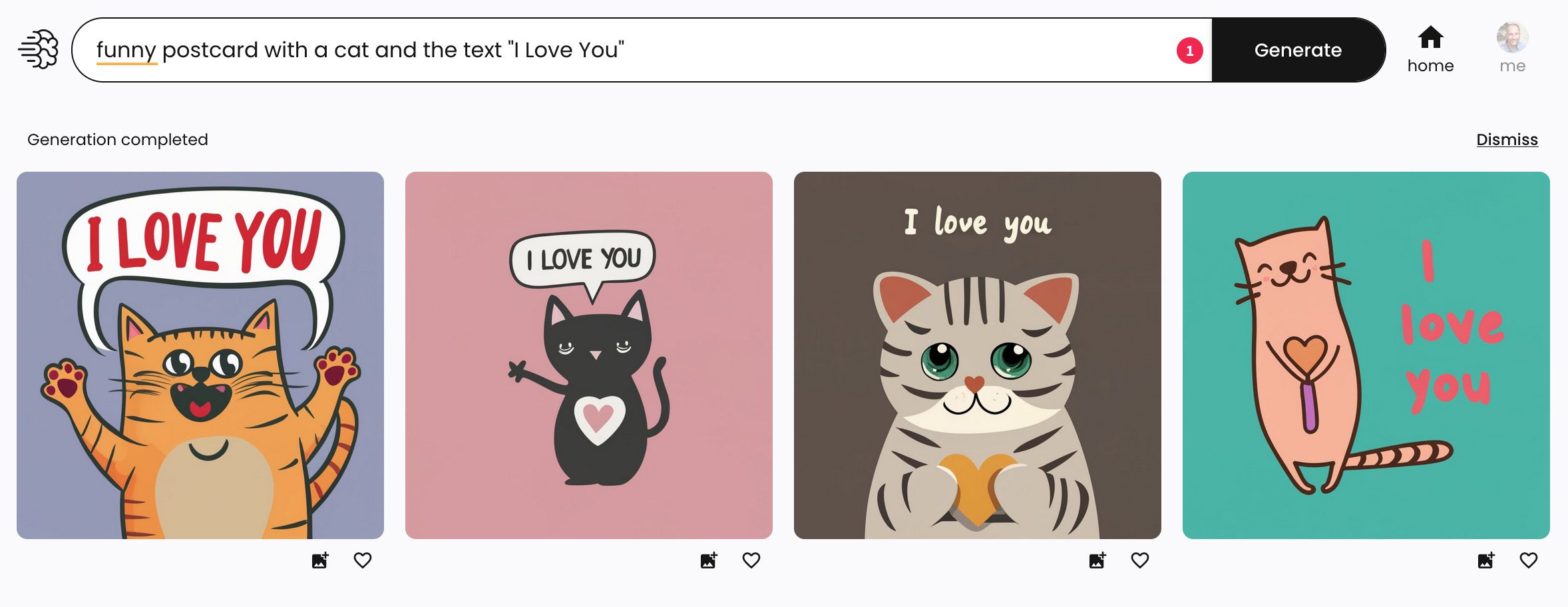1568x607 pixels.
Task: Click the underlined word 'funny' in prompt
Action: [x=126, y=50]
